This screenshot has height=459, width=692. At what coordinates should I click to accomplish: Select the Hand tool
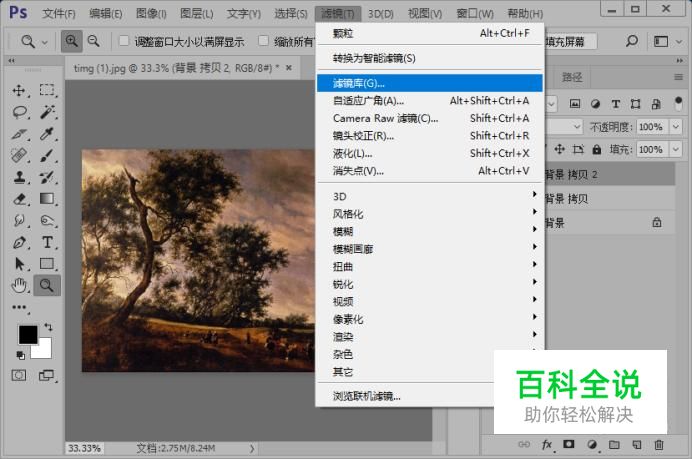[19, 286]
